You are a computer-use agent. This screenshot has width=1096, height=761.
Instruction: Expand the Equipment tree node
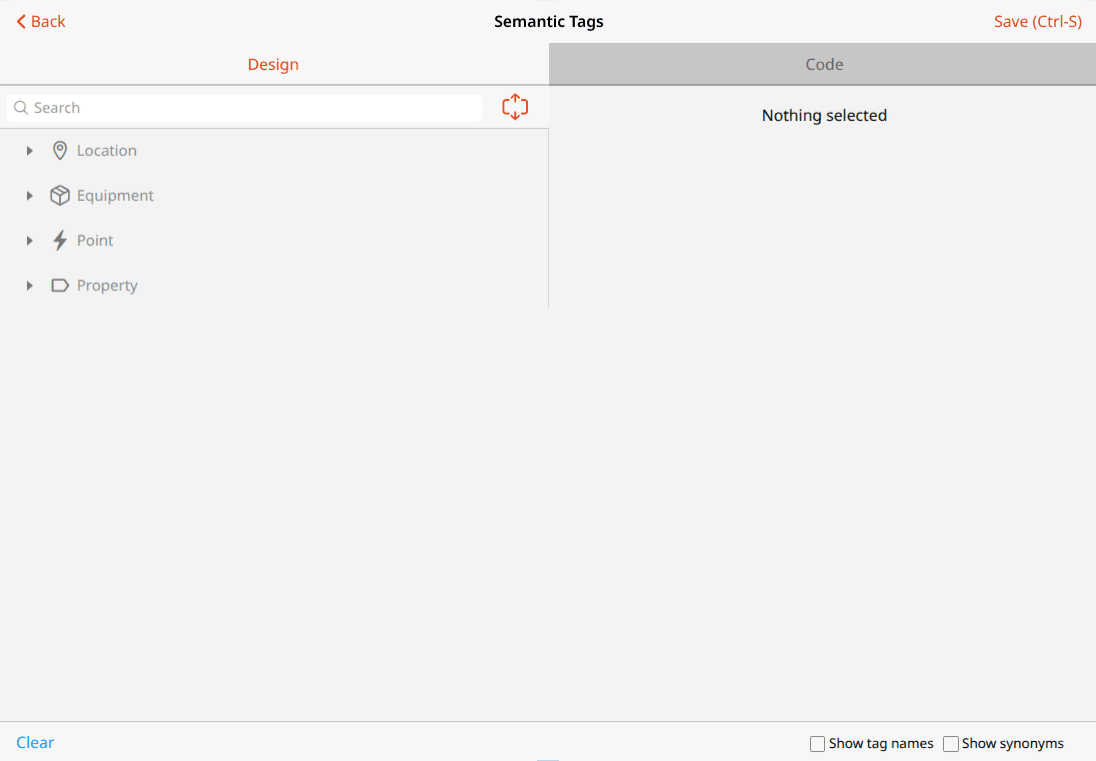point(29,195)
